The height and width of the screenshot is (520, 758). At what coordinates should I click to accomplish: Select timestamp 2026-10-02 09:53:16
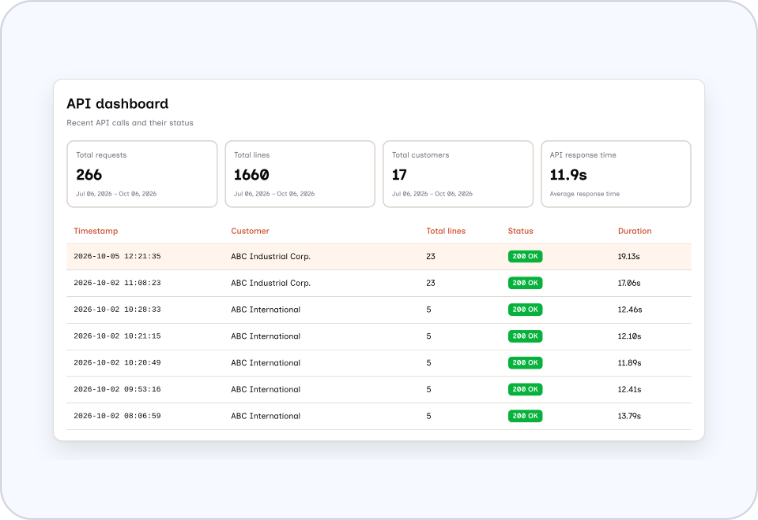point(117,389)
